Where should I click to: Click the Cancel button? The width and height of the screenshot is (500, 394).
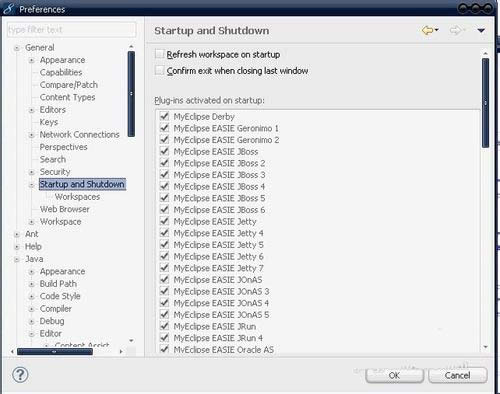(x=458, y=375)
